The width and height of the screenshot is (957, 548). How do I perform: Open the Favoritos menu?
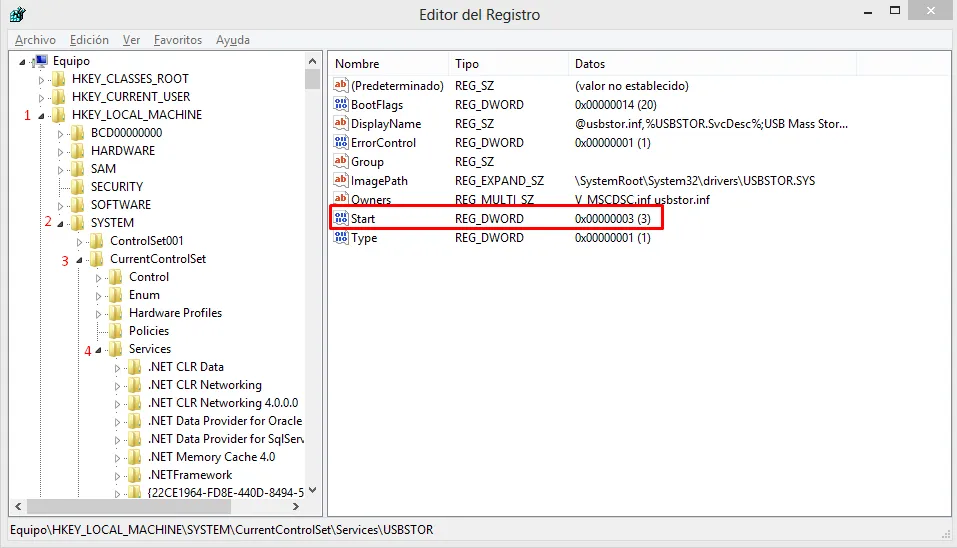pos(178,40)
